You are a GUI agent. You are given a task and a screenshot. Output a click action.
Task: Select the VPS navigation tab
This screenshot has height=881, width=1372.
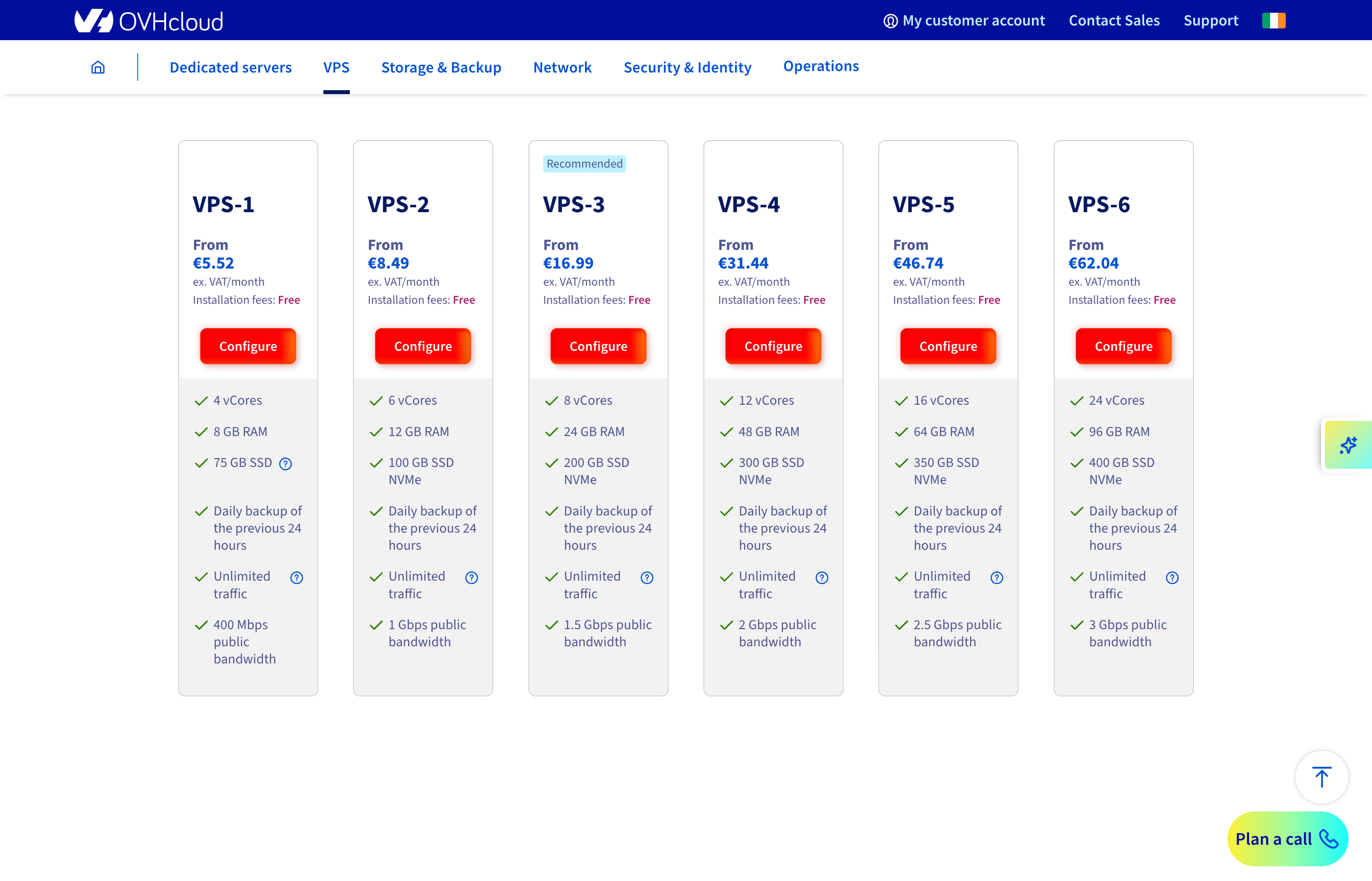pos(337,68)
